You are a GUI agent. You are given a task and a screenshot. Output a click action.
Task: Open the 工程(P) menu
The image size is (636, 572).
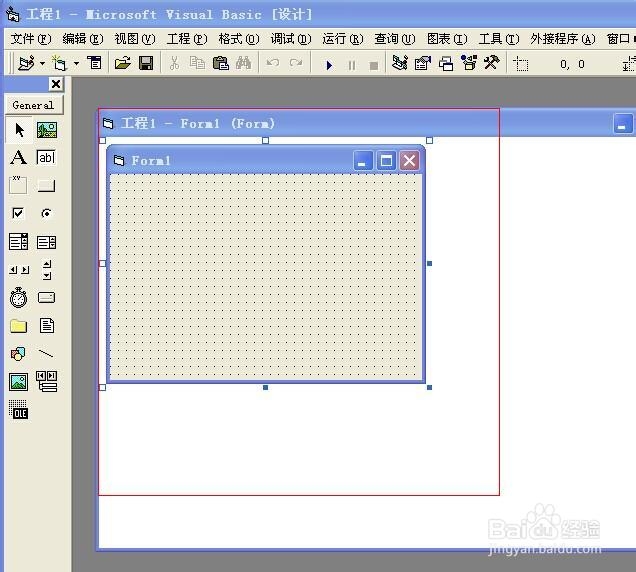pos(187,39)
